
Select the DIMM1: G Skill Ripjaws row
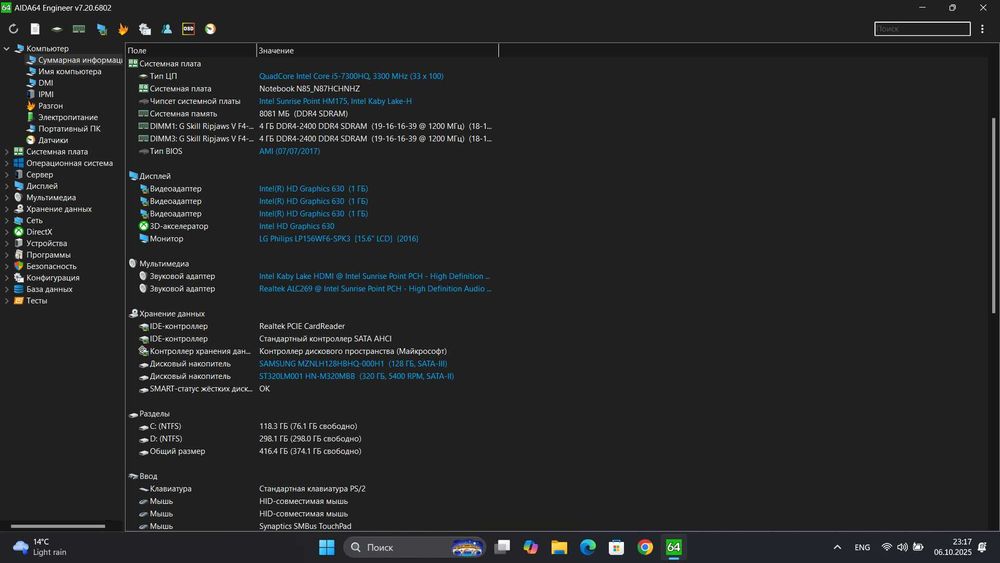click(312, 126)
